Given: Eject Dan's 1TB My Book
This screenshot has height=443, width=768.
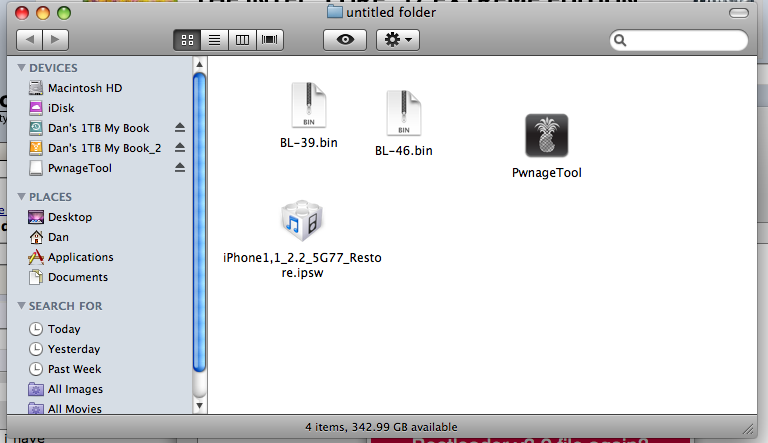Looking at the screenshot, I should (x=180, y=128).
